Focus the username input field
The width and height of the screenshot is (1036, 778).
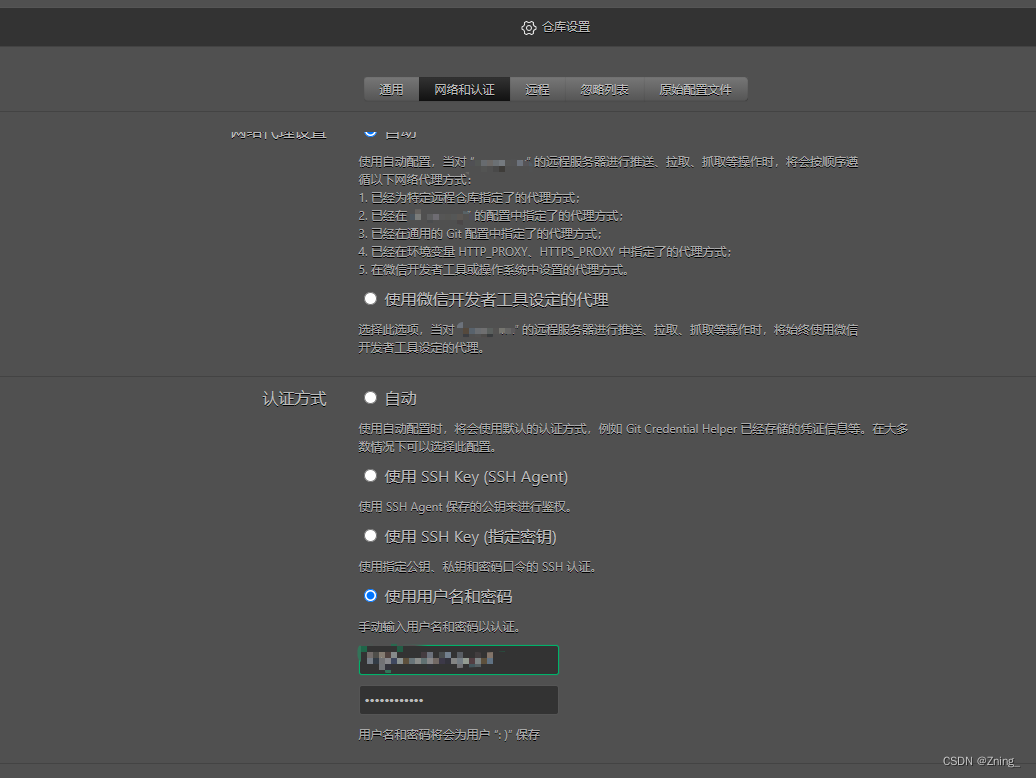[x=459, y=660]
